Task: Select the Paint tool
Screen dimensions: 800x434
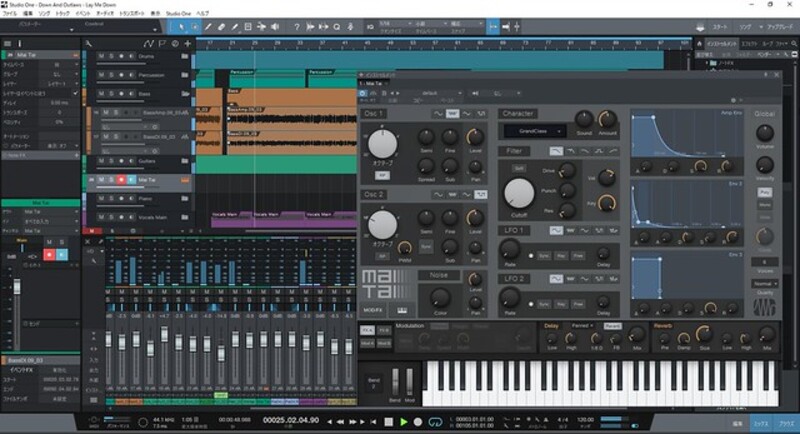Action: point(235,27)
